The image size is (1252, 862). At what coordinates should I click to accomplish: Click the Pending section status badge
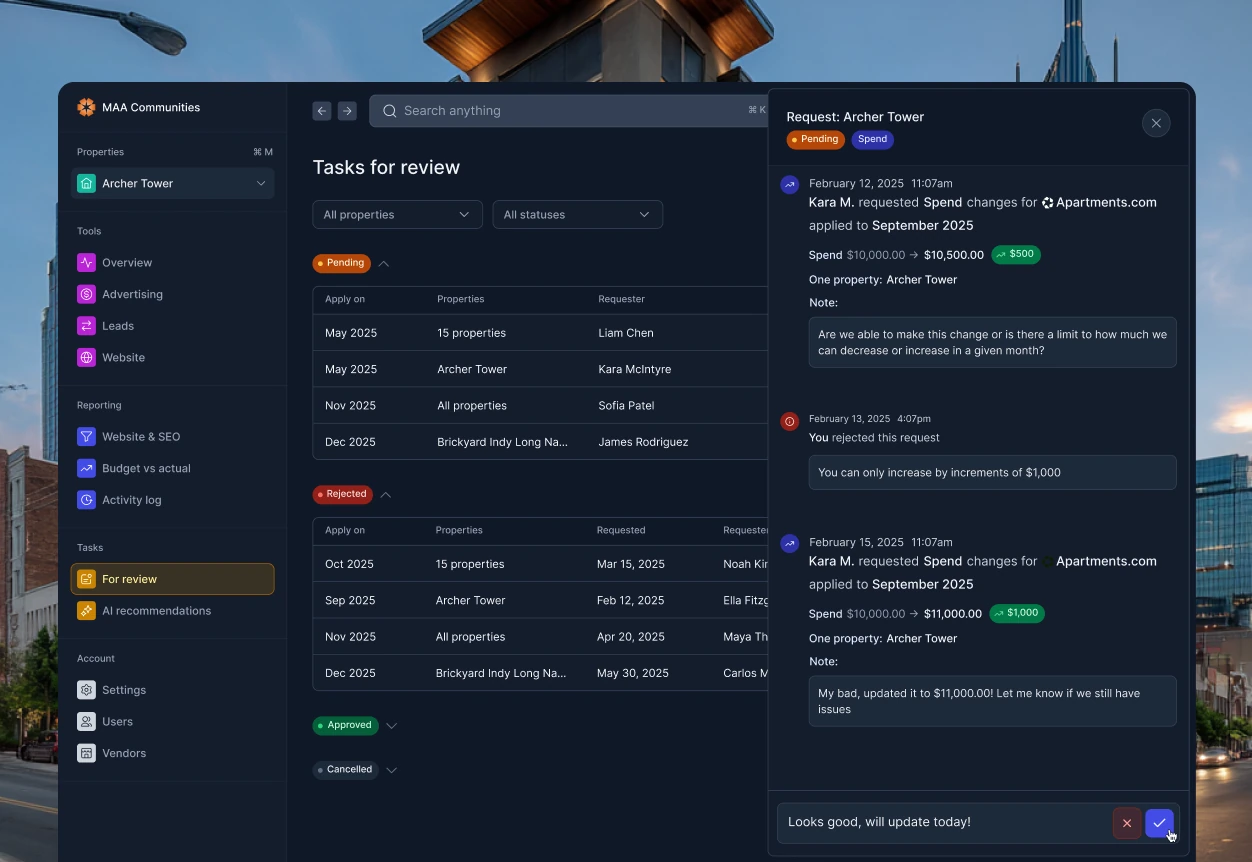point(342,264)
